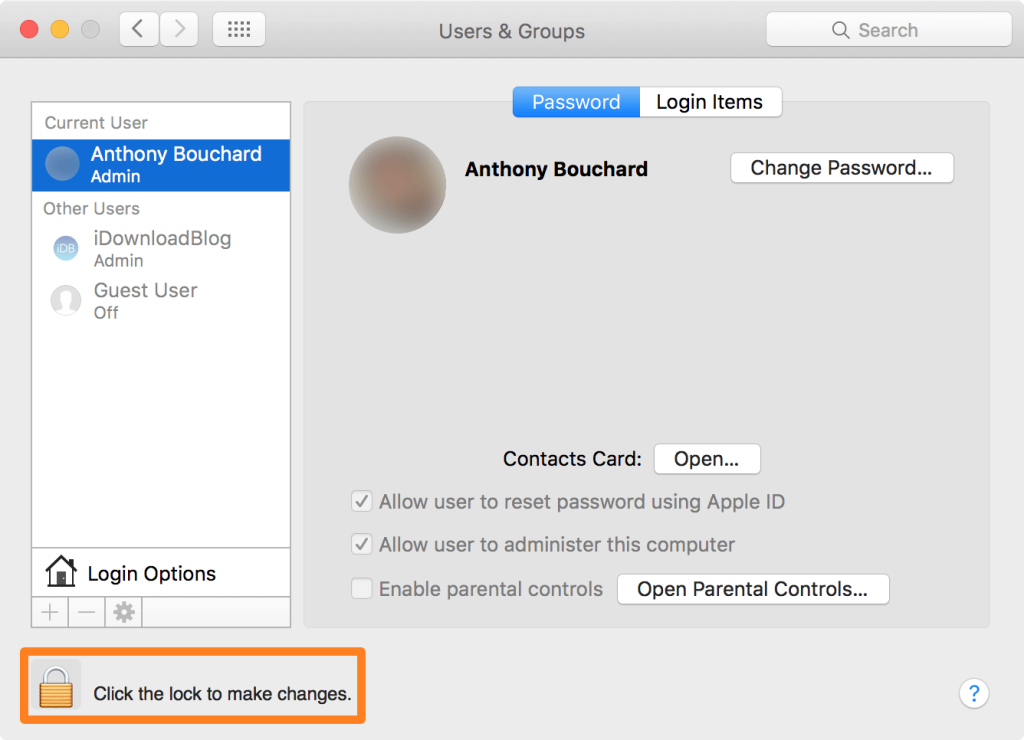
Task: Select iDownloadBlog user in the list
Action: pos(160,249)
